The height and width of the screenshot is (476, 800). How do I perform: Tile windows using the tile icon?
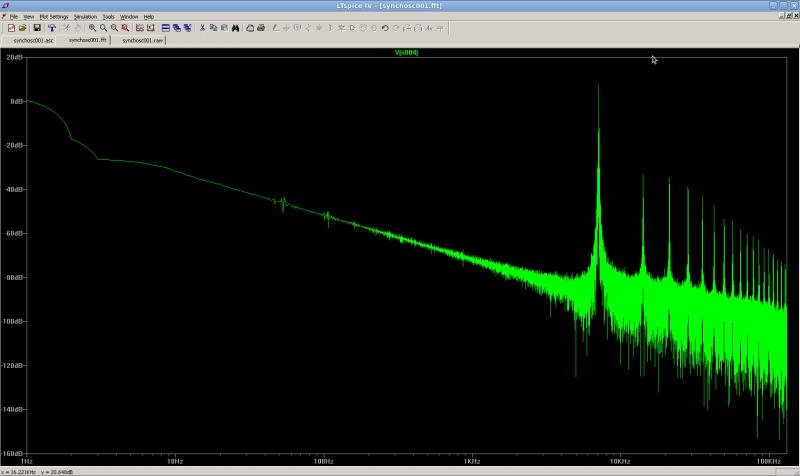tap(165, 28)
